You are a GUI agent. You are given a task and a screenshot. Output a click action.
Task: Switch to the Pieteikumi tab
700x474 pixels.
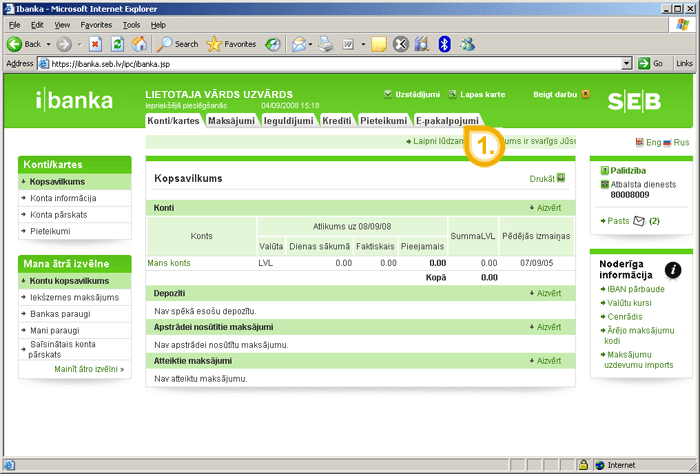click(x=383, y=121)
